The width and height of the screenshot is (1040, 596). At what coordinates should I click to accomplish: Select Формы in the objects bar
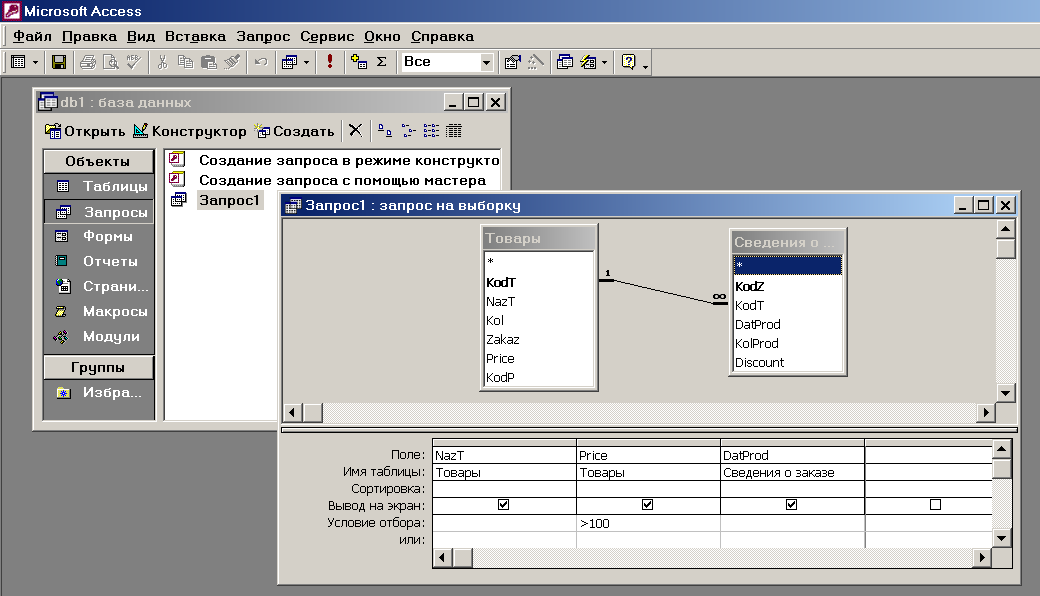click(99, 237)
